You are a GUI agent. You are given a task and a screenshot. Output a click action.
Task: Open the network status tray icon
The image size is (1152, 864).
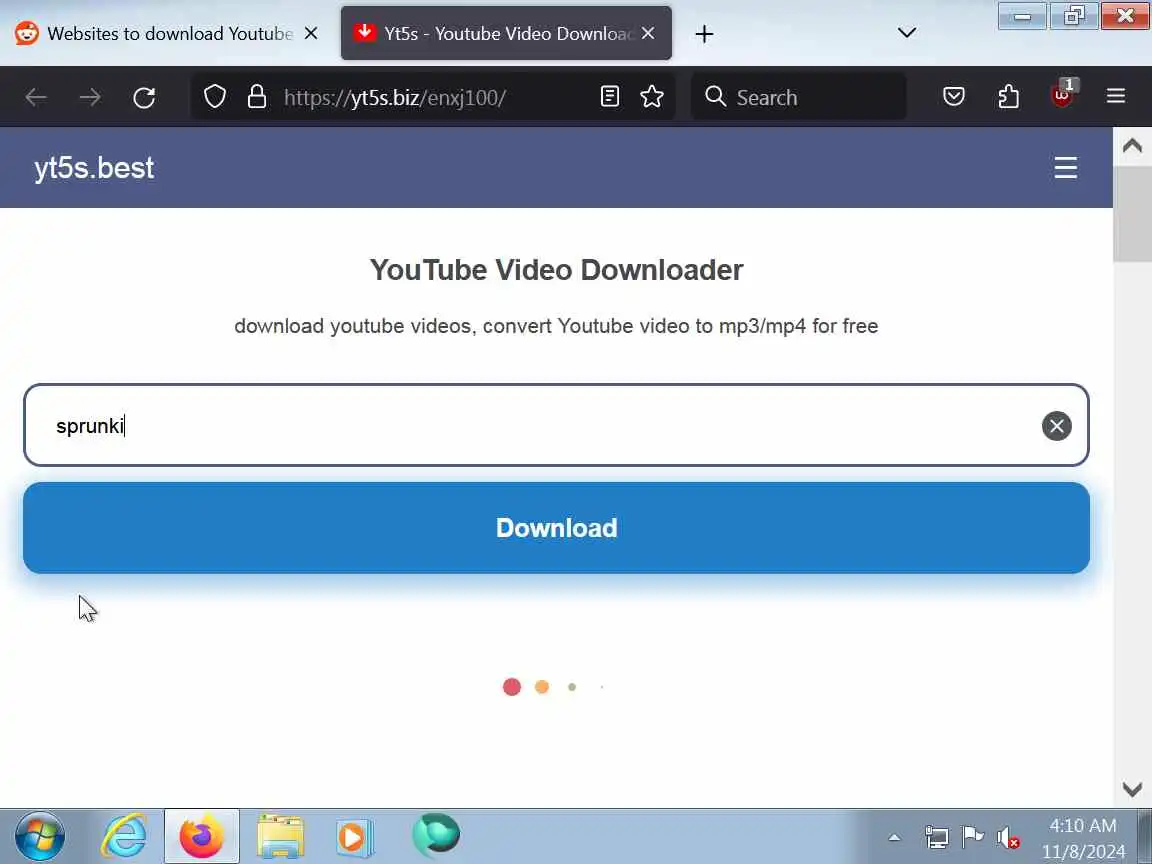pyautogui.click(x=936, y=837)
